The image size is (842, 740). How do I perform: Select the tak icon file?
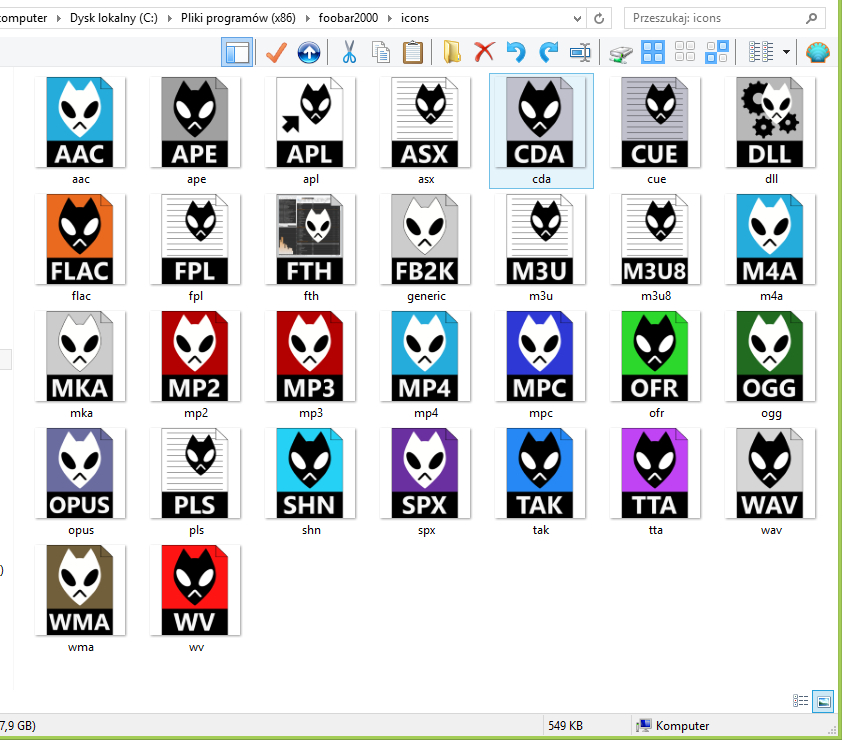[540, 482]
